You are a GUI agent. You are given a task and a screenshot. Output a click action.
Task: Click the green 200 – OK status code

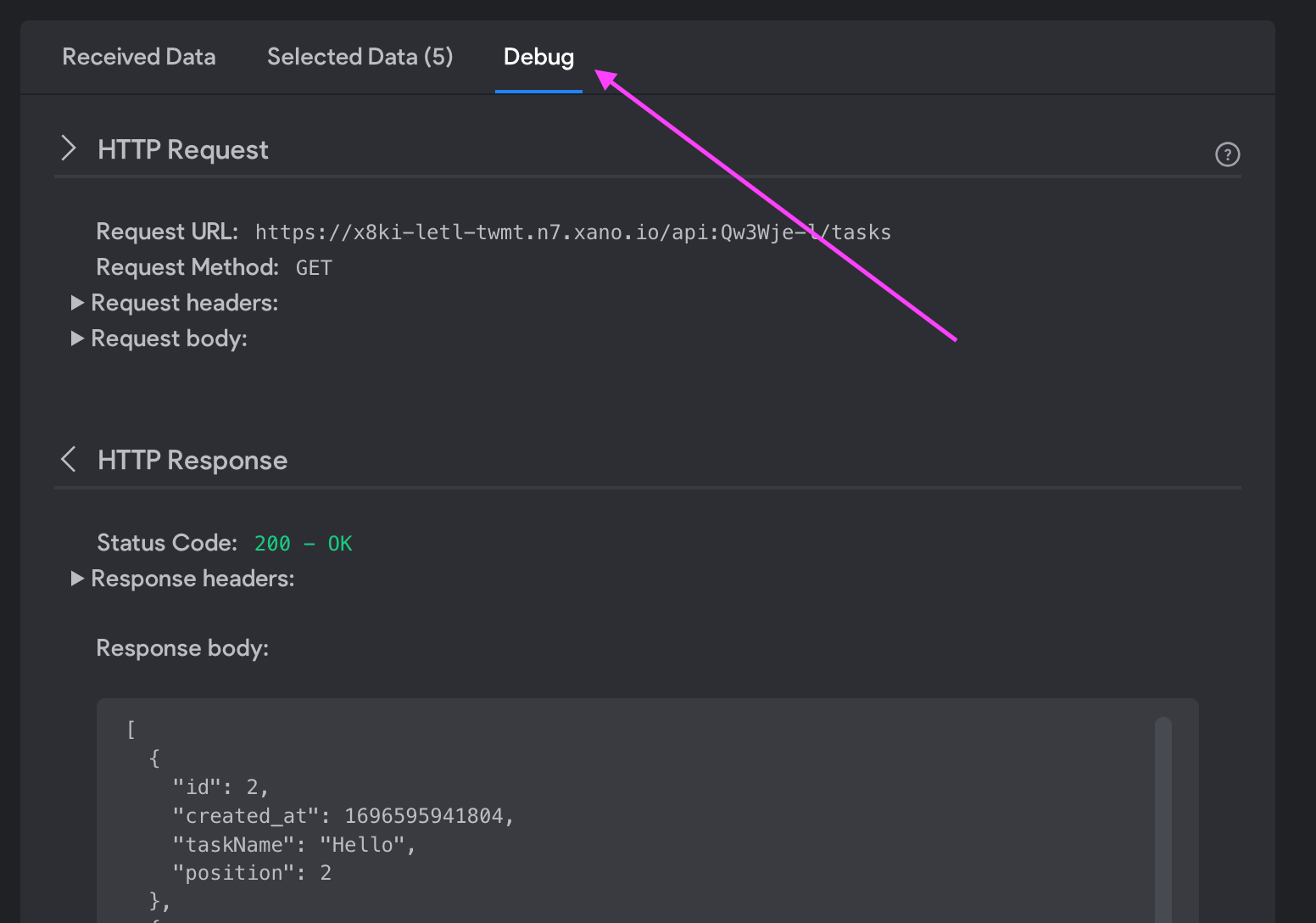coord(303,544)
